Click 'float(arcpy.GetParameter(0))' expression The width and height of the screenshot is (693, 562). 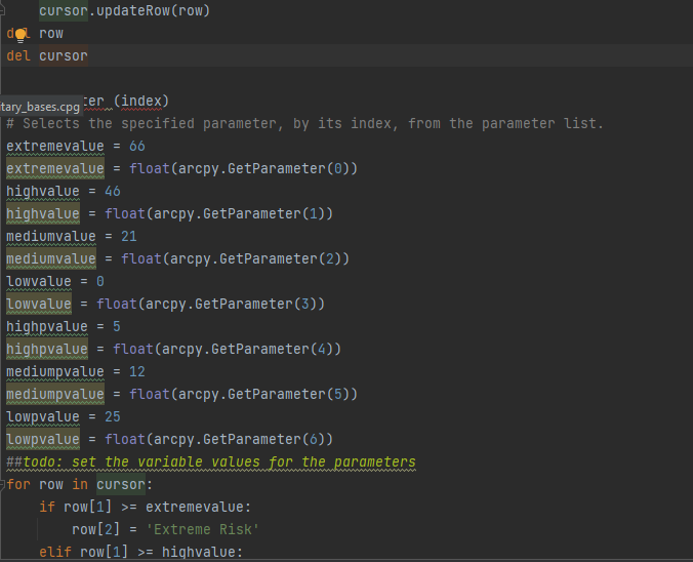click(243, 168)
